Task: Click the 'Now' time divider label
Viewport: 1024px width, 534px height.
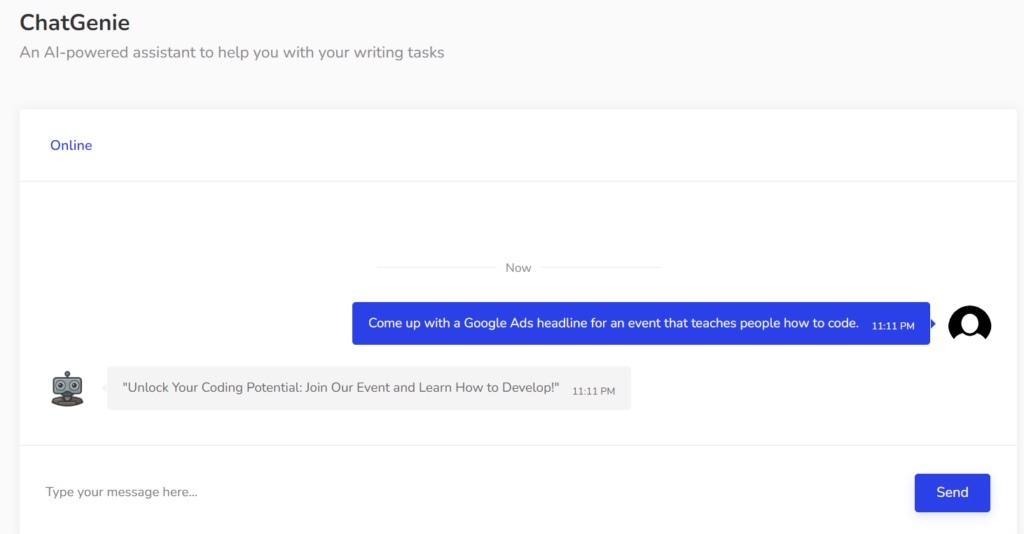Action: (x=518, y=268)
